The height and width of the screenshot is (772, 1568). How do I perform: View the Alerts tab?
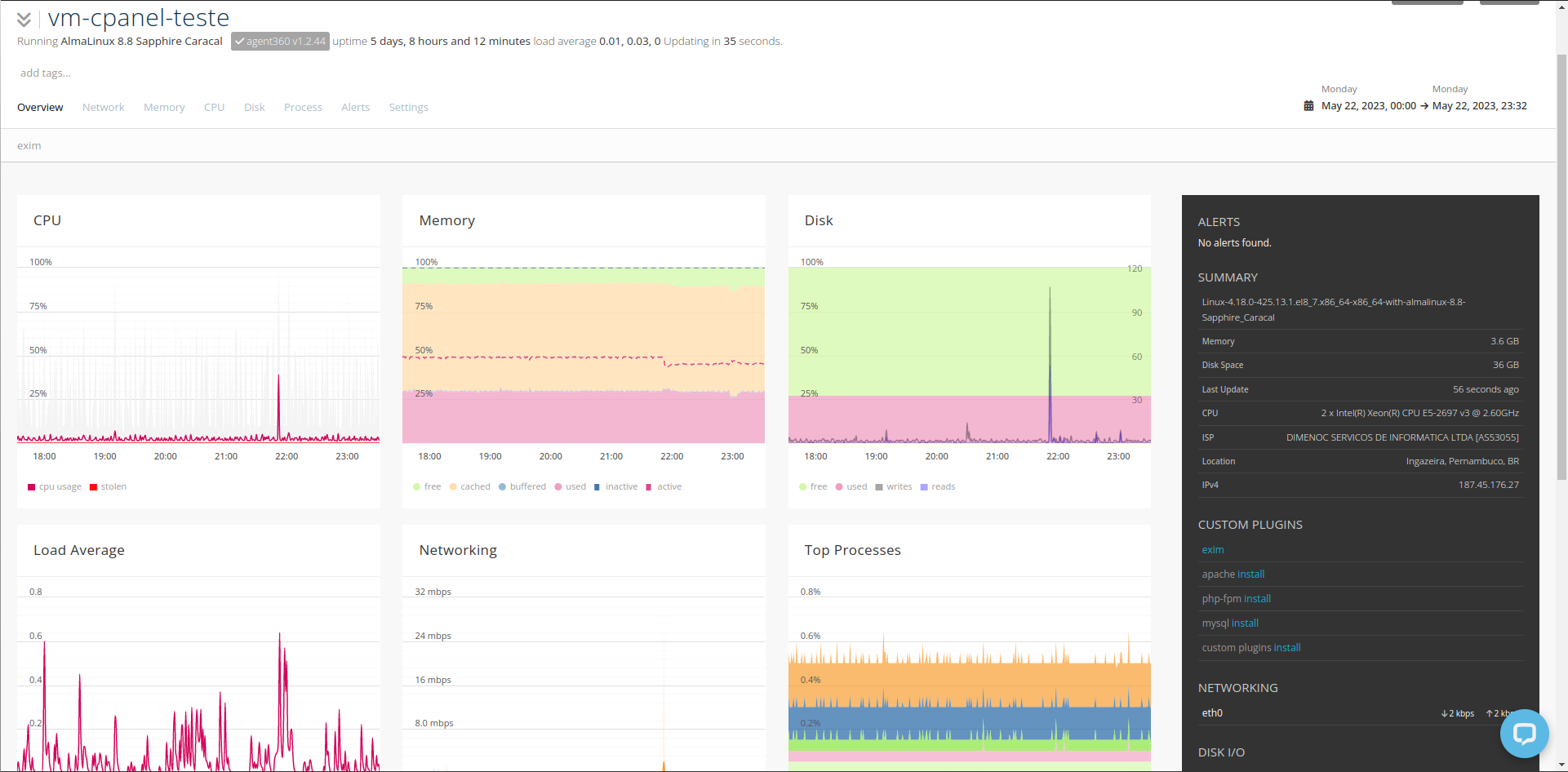pyautogui.click(x=355, y=108)
